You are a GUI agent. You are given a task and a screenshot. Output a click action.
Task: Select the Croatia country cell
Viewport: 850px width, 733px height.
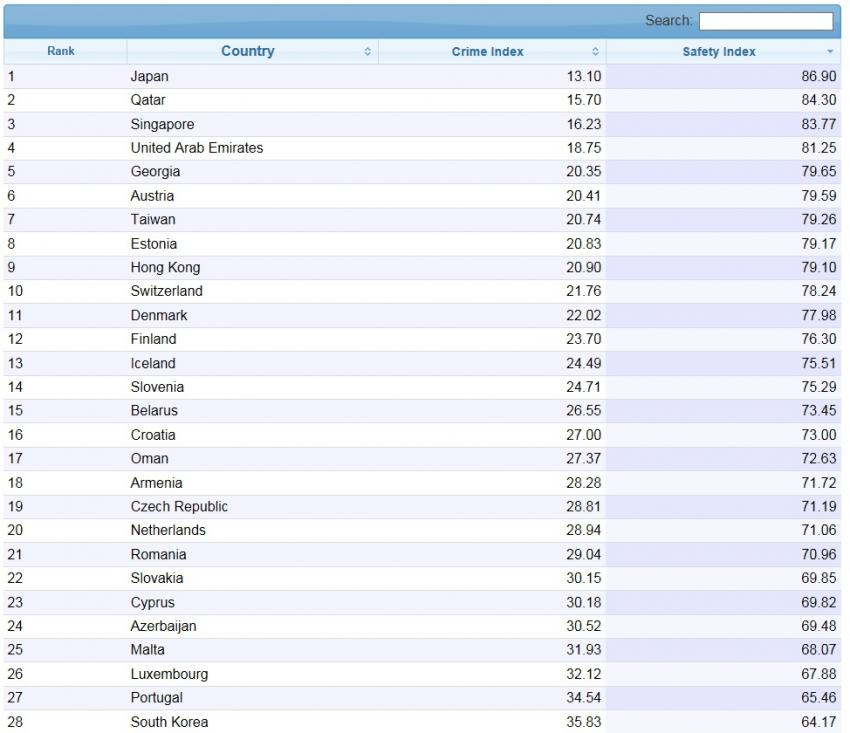tap(253, 435)
